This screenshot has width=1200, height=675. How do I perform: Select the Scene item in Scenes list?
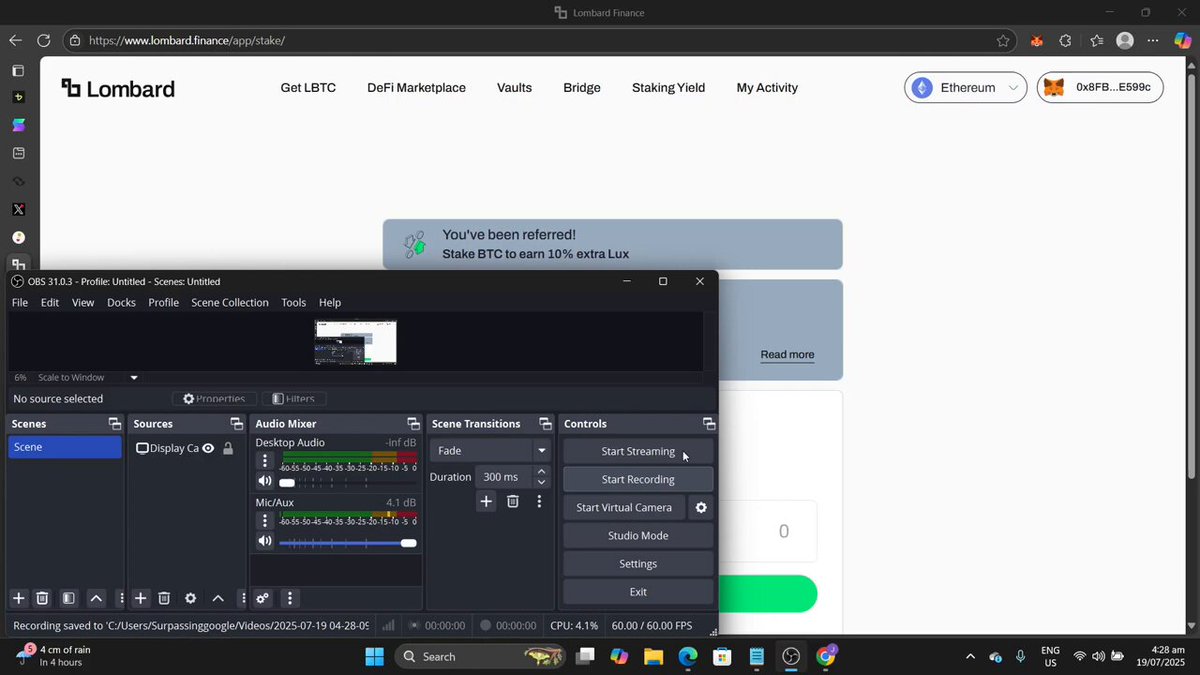click(65, 447)
